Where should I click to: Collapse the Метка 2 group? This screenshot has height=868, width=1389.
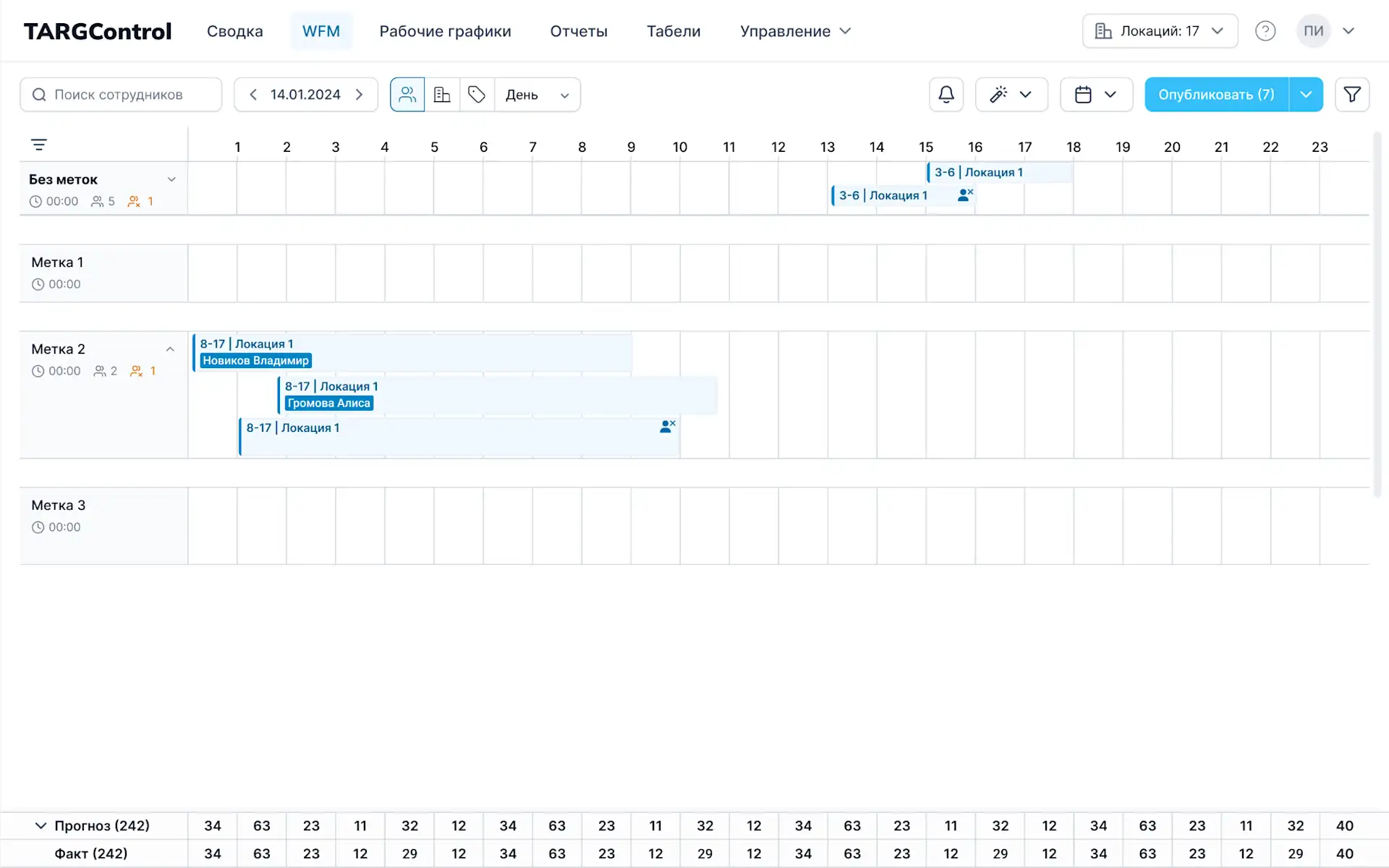pyautogui.click(x=170, y=349)
